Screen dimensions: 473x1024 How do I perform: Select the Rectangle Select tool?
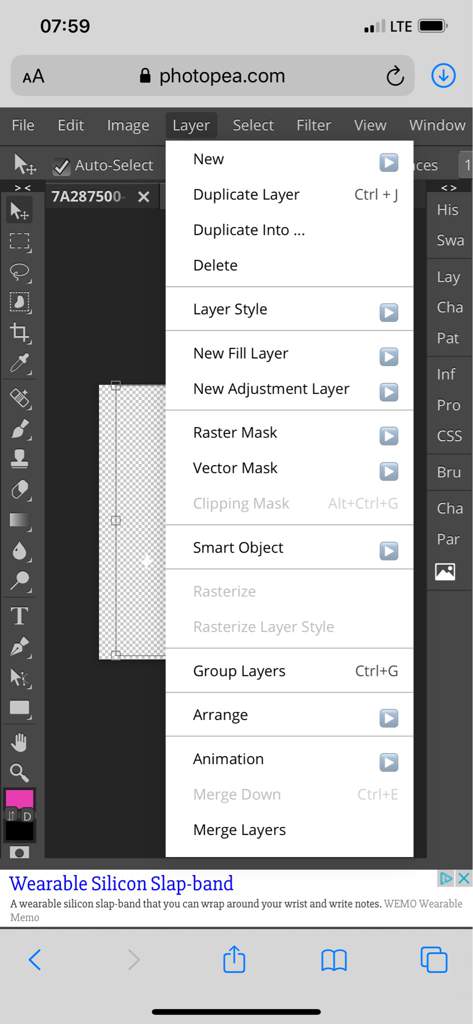tap(20, 242)
